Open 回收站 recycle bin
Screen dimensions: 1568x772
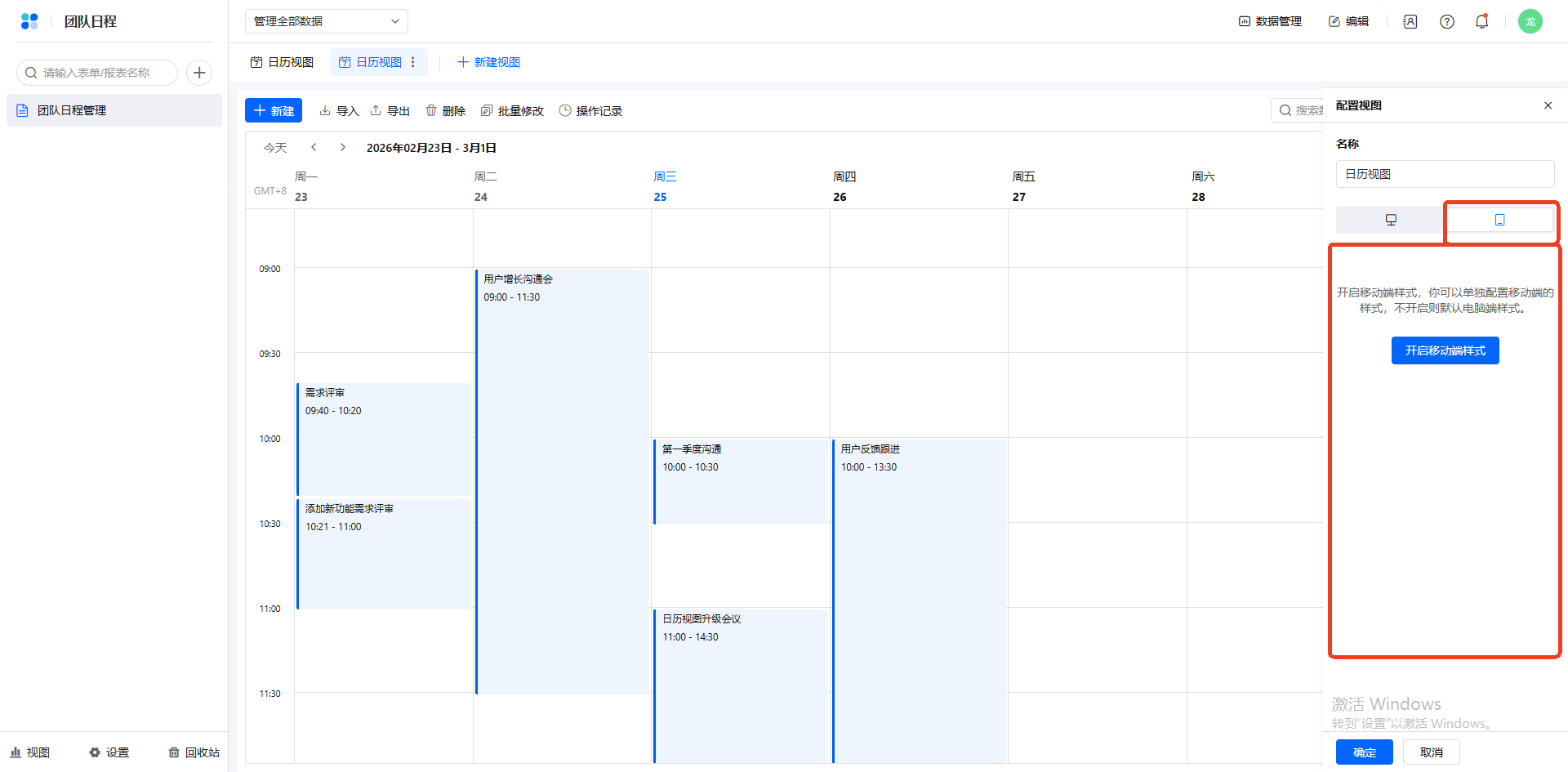pos(194,752)
